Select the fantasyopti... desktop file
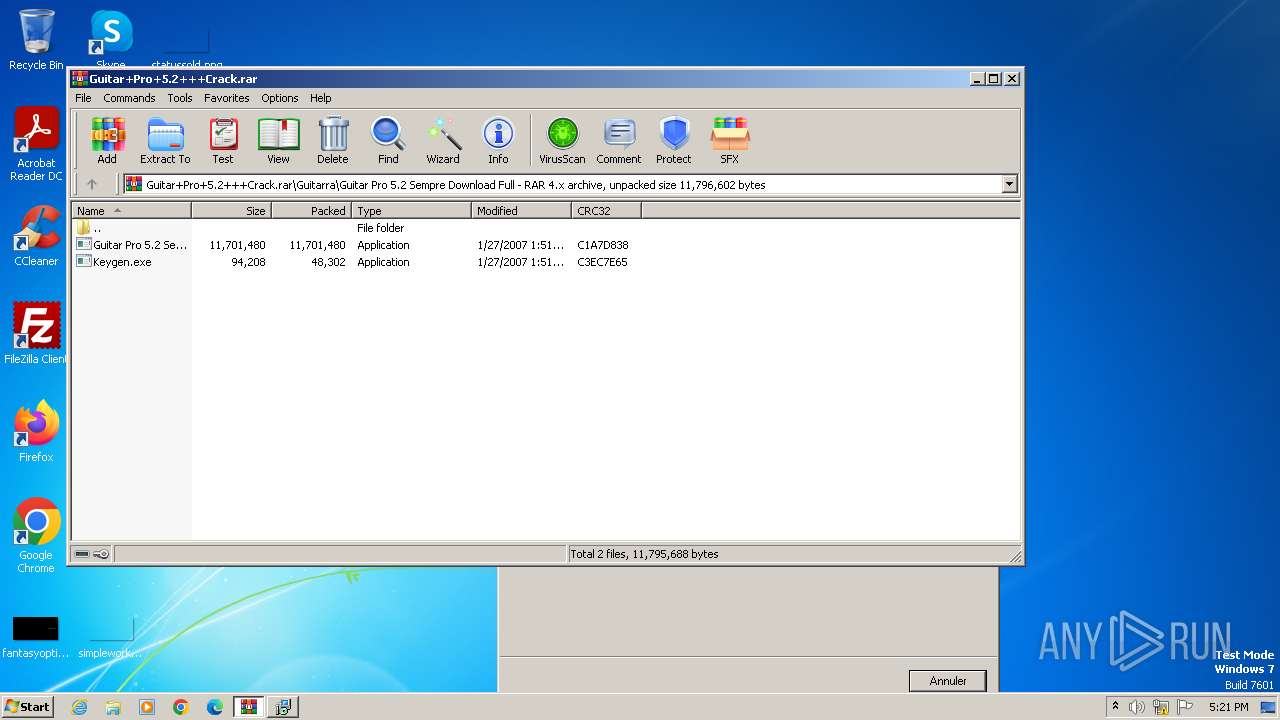The image size is (1280, 720). [x=35, y=636]
